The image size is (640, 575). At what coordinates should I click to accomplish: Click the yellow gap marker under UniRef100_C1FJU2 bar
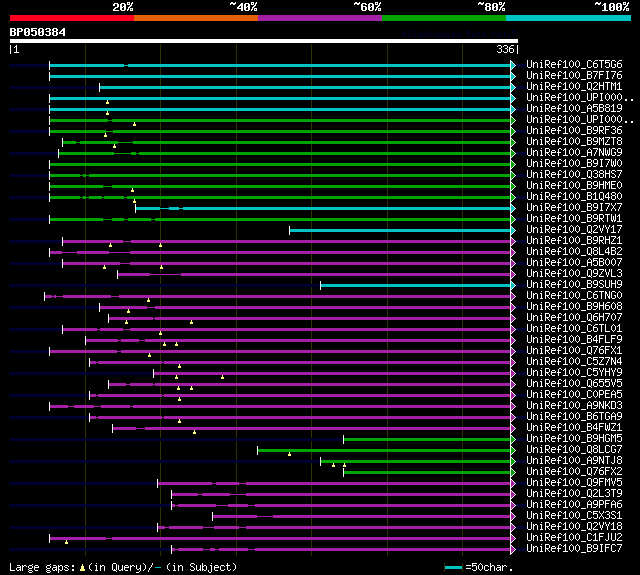click(67, 542)
